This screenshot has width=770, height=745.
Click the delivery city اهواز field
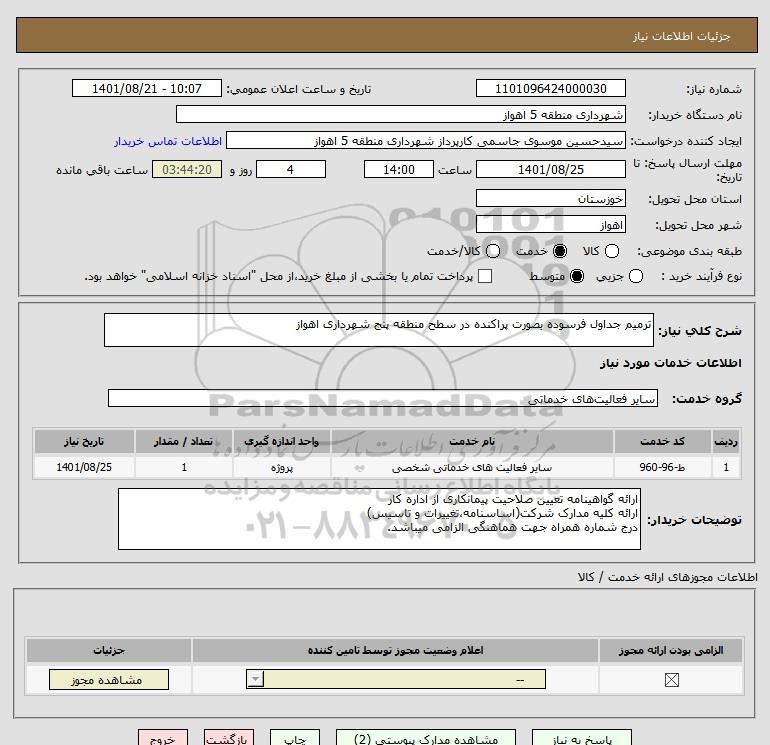tap(550, 224)
